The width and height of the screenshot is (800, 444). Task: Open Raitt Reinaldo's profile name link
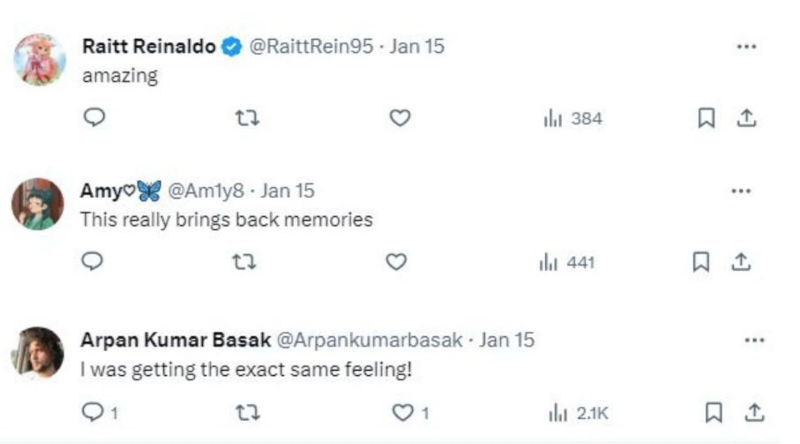coord(148,46)
